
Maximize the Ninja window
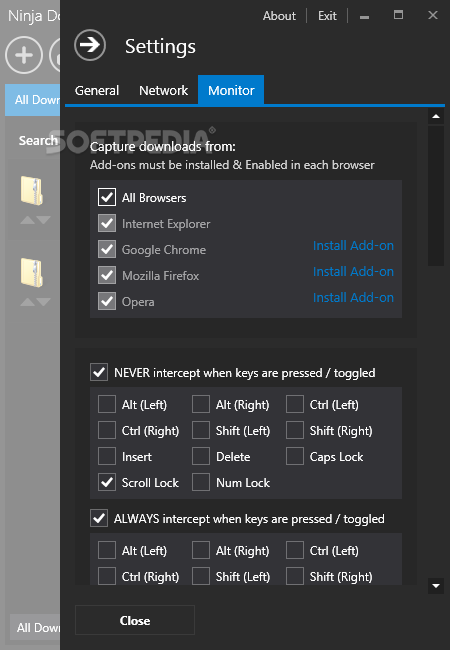[x=398, y=15]
